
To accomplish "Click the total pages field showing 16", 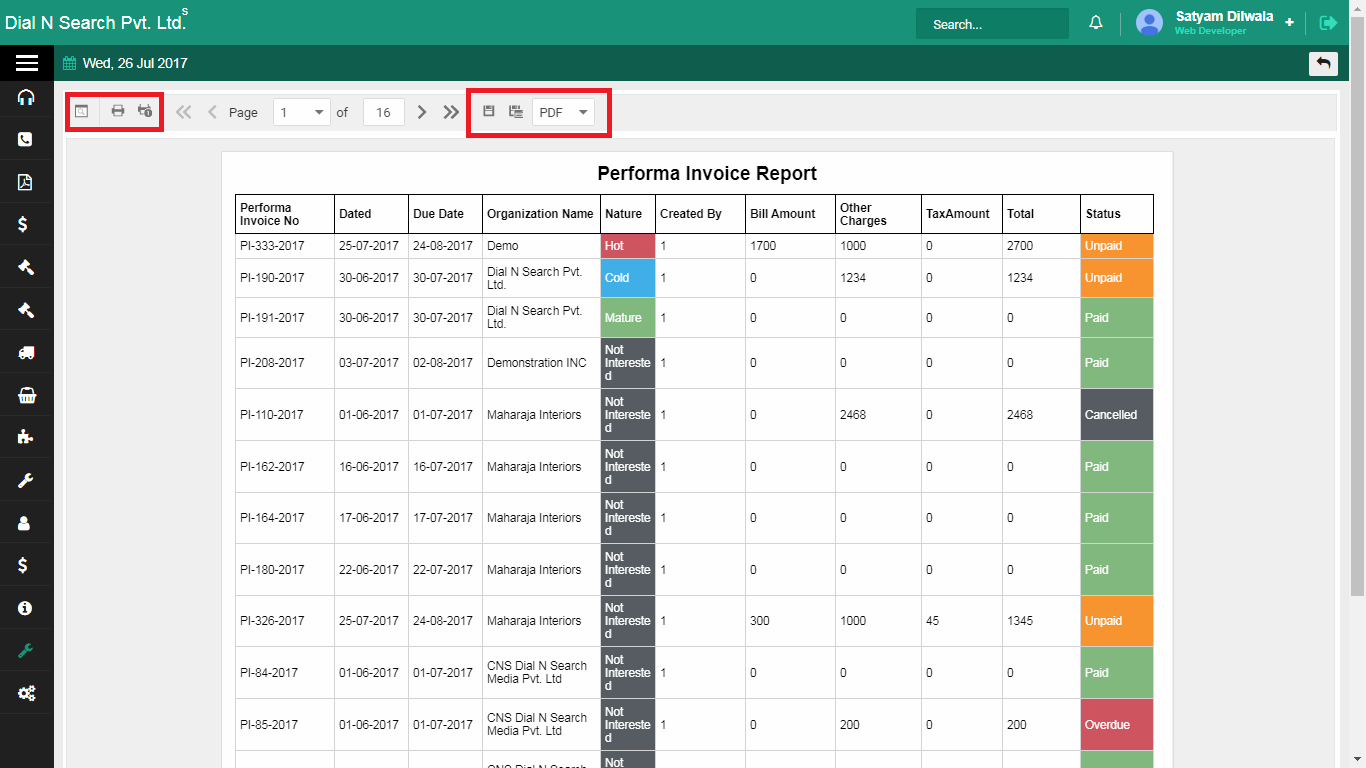I will click(384, 112).
